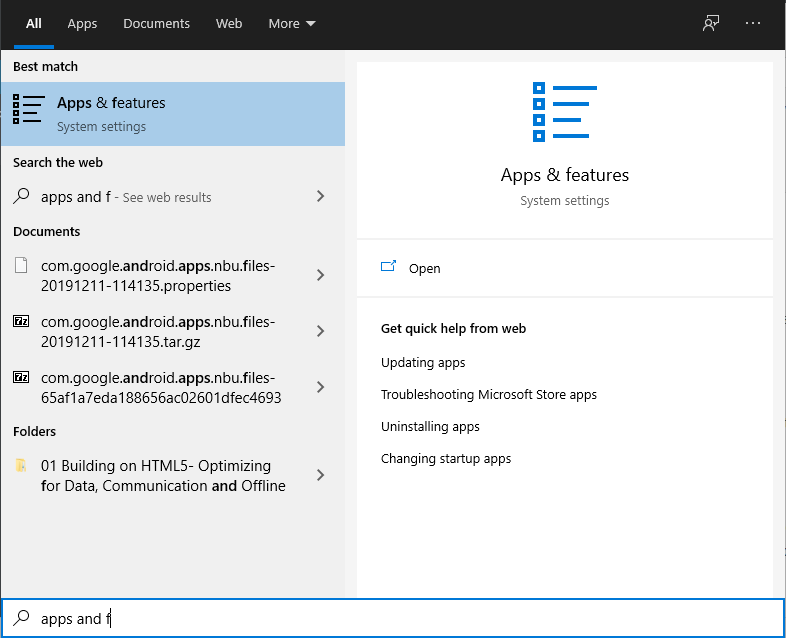Expand the More filter dropdown
The height and width of the screenshot is (638, 786).
click(x=292, y=23)
